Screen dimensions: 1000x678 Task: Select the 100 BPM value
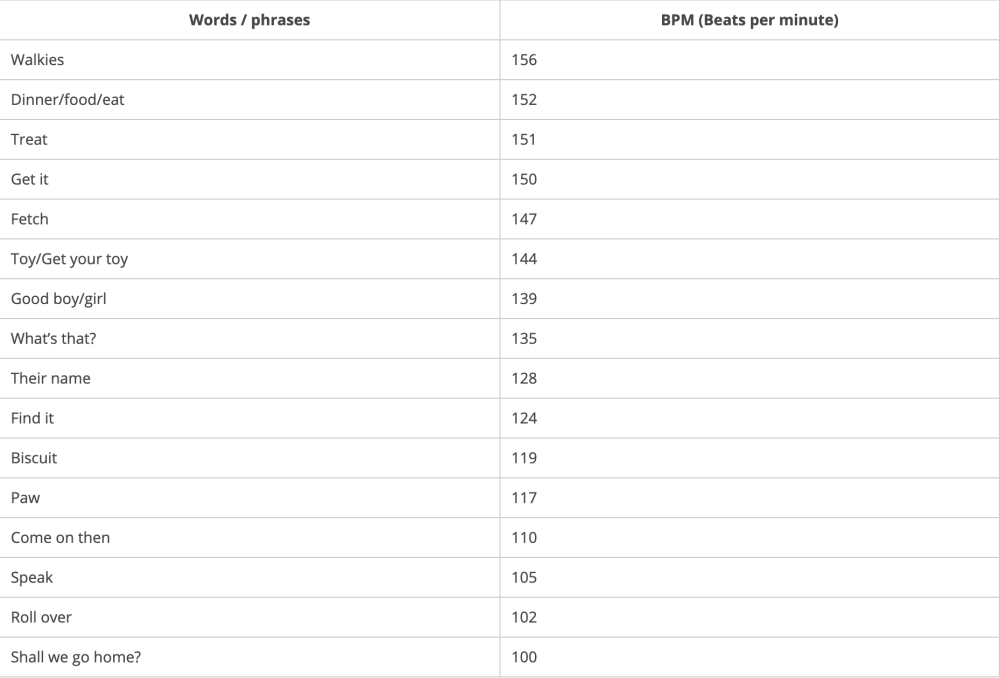click(524, 658)
